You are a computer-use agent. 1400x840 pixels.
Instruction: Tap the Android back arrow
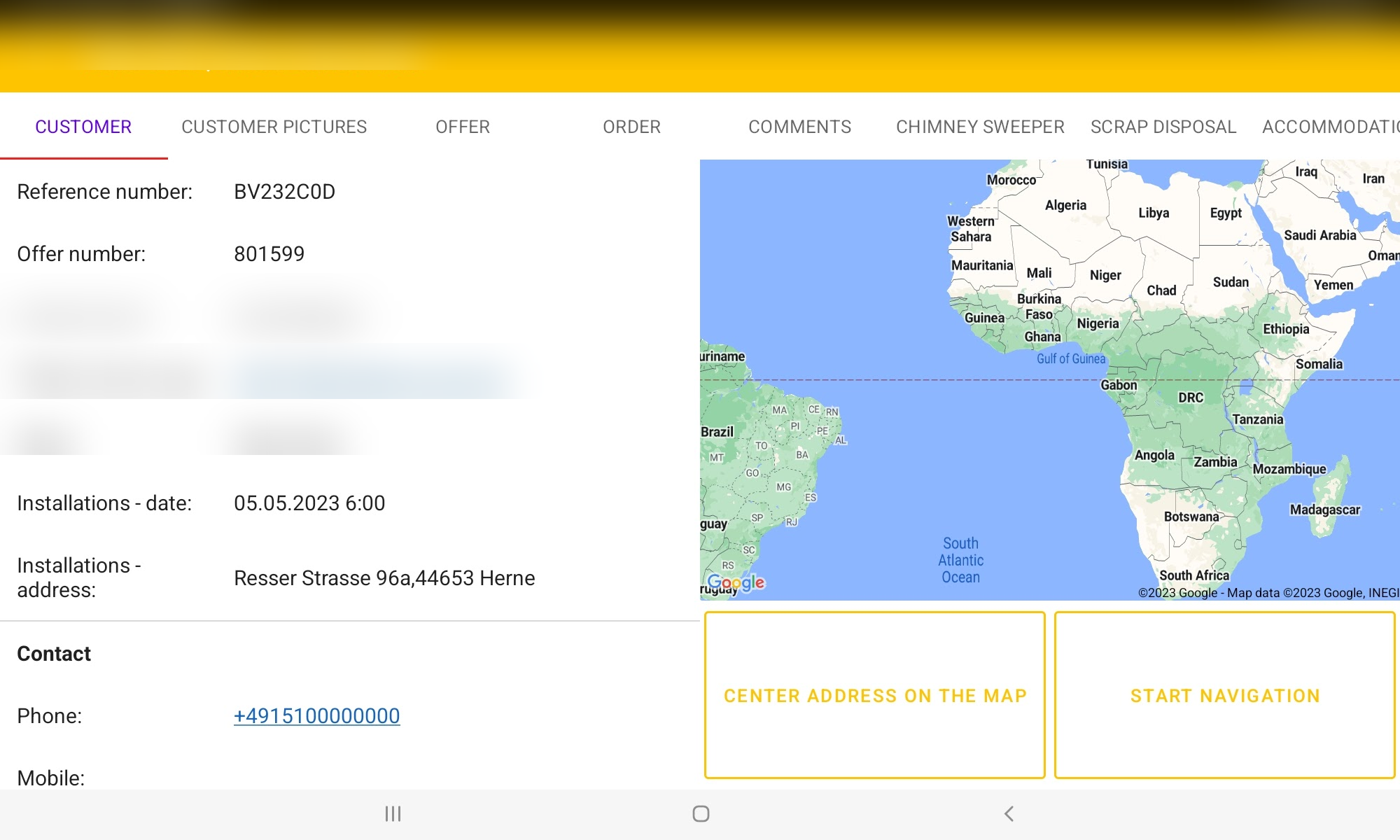click(x=1009, y=813)
